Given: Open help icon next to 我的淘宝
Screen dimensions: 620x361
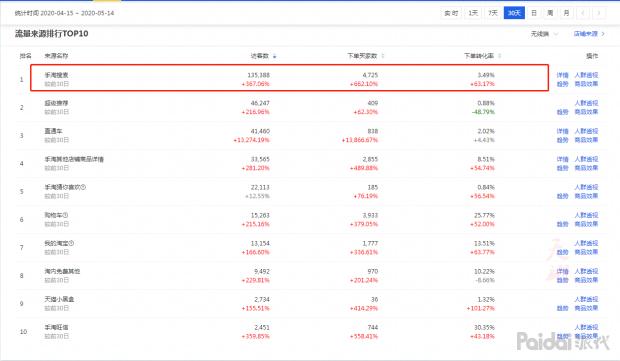Looking at the screenshot, I should [x=71, y=243].
